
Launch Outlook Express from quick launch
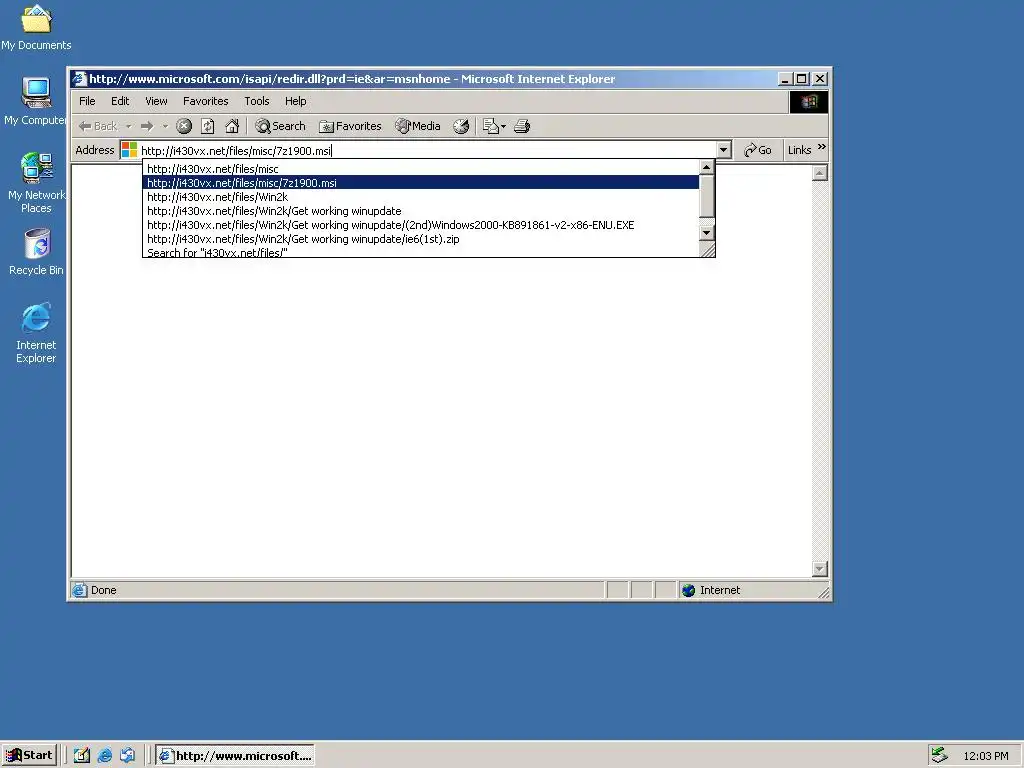[127, 756]
